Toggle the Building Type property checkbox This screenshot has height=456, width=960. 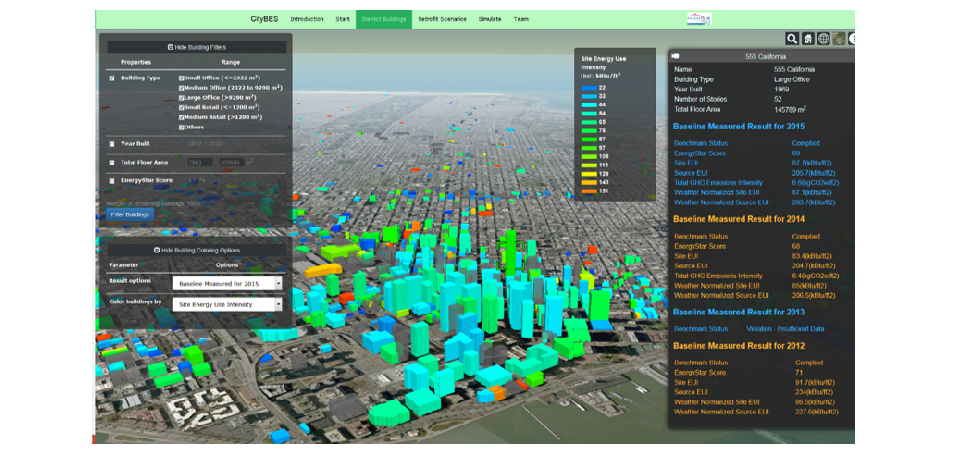(x=112, y=77)
